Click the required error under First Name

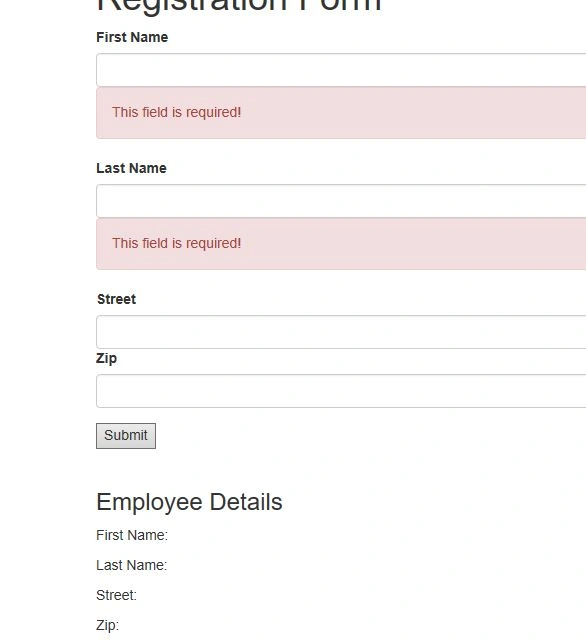point(341,113)
